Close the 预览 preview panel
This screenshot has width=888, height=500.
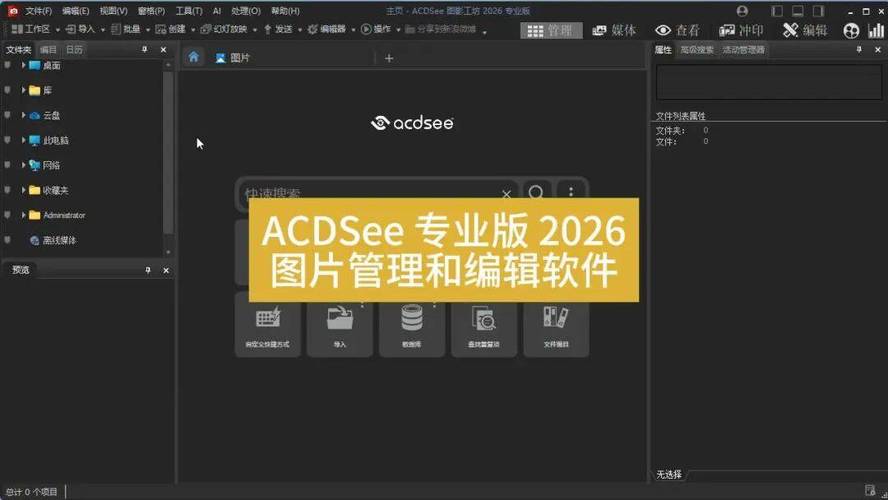pos(166,271)
